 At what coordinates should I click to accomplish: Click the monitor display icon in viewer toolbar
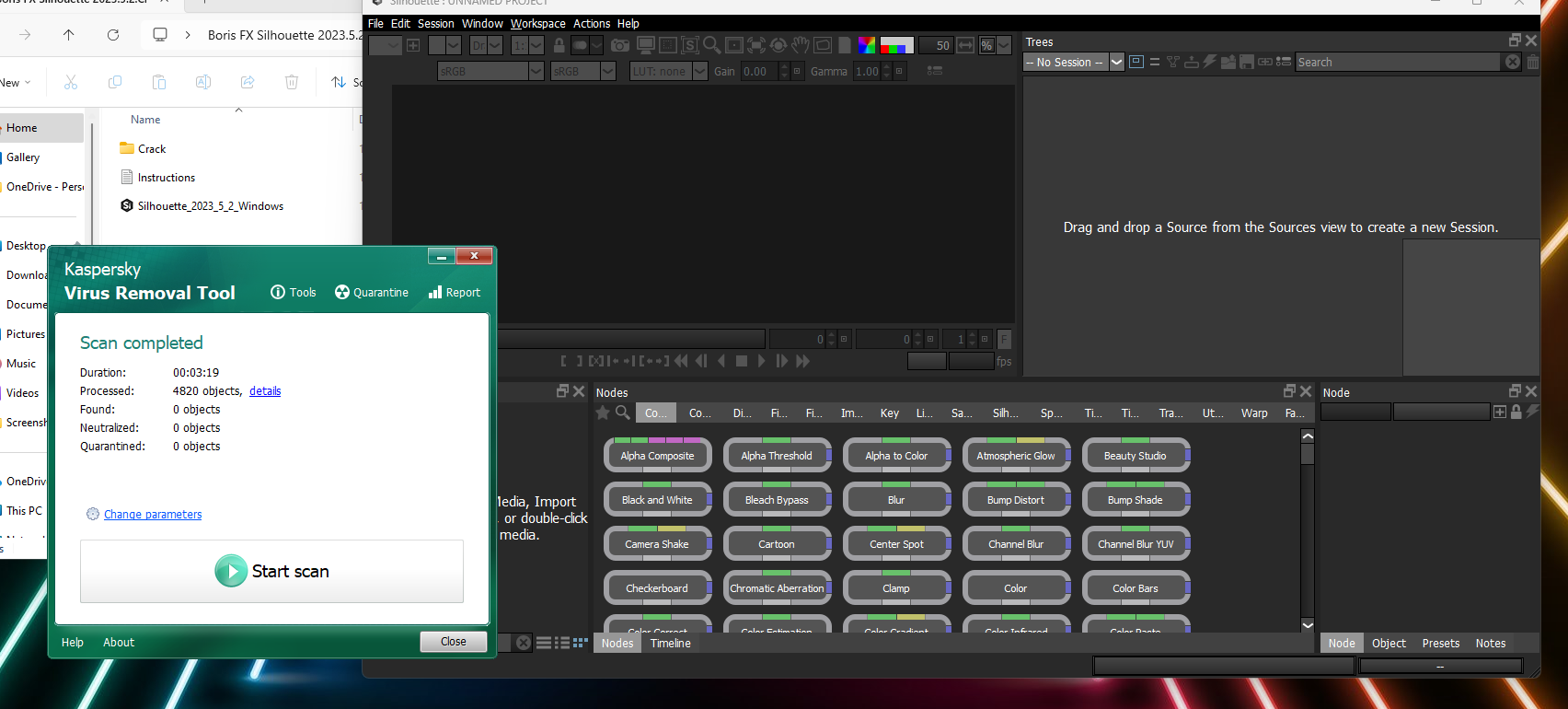(645, 45)
